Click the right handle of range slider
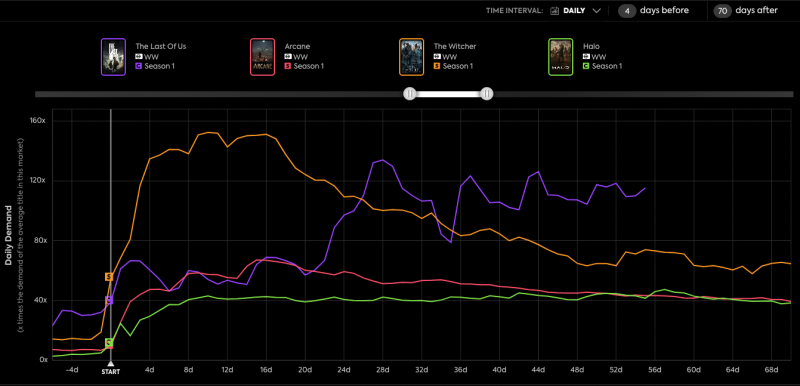The width and height of the screenshot is (800, 386). 487,94
